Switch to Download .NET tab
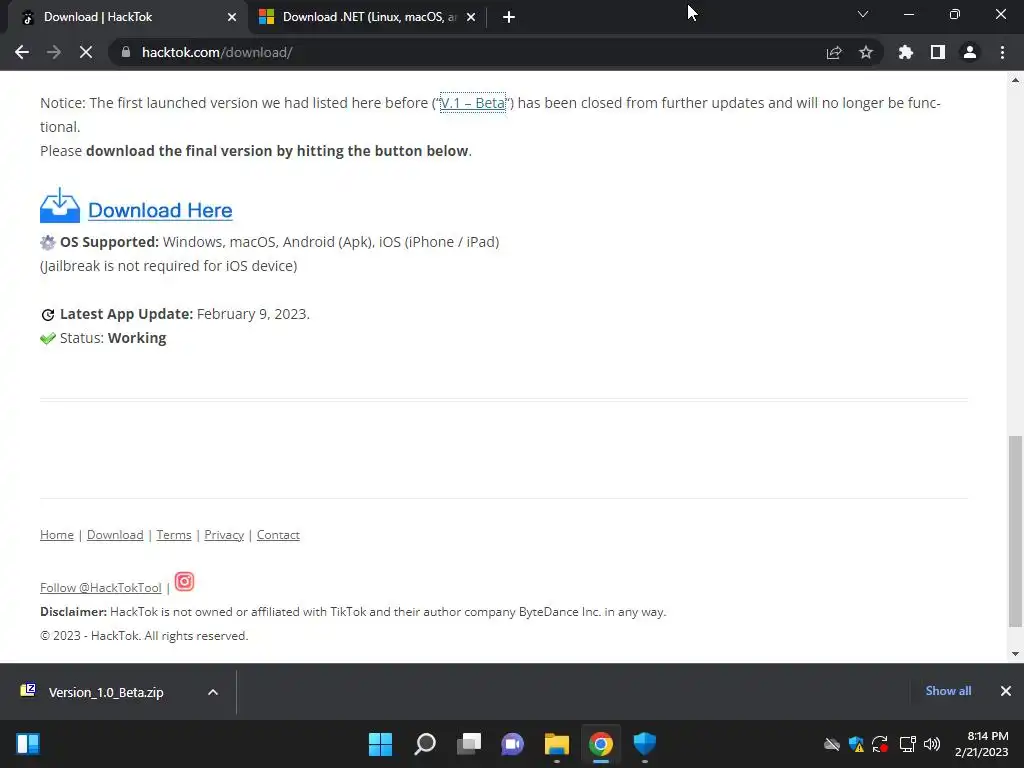Viewport: 1024px width, 768px height. pyautogui.click(x=368, y=17)
